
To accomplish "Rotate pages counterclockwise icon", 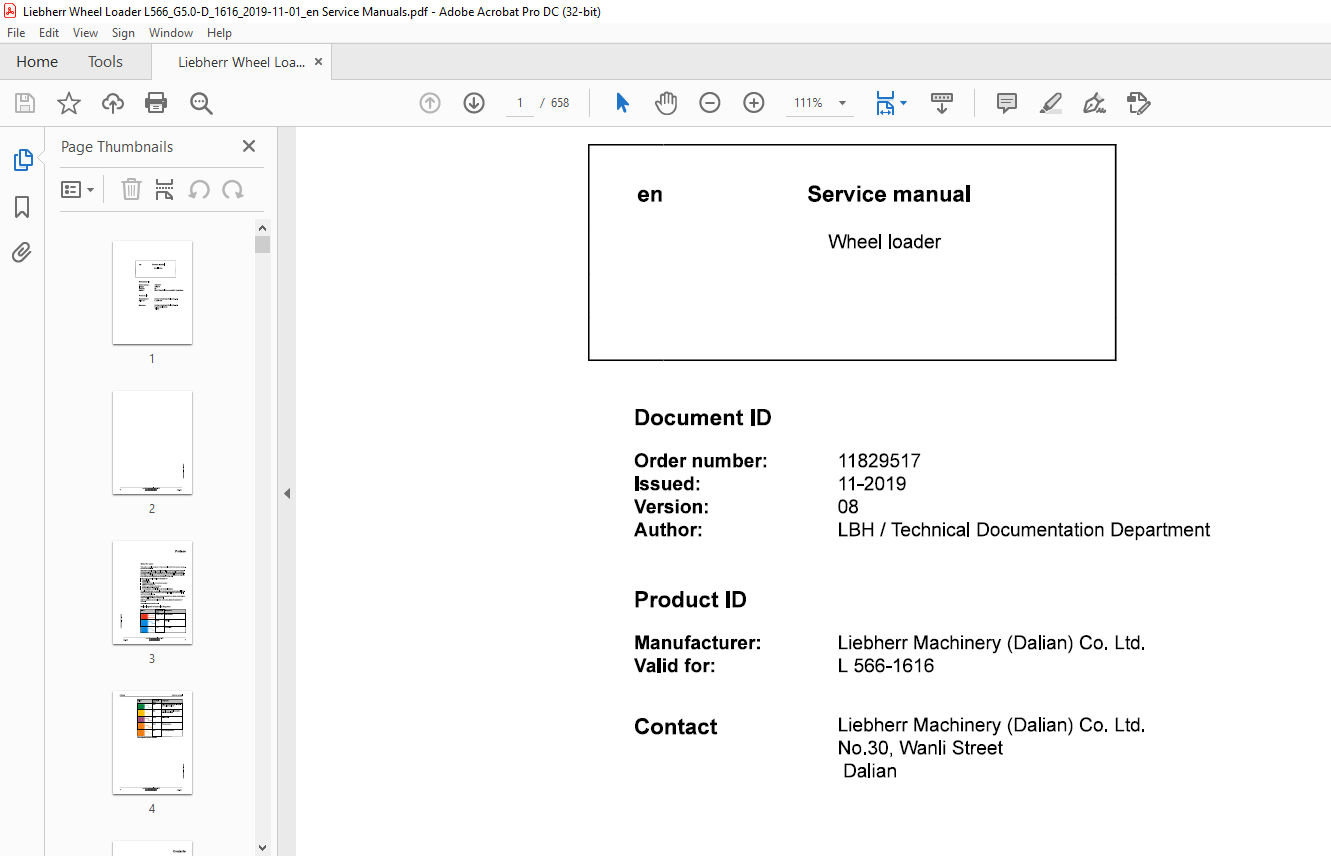I will pyautogui.click(x=199, y=189).
